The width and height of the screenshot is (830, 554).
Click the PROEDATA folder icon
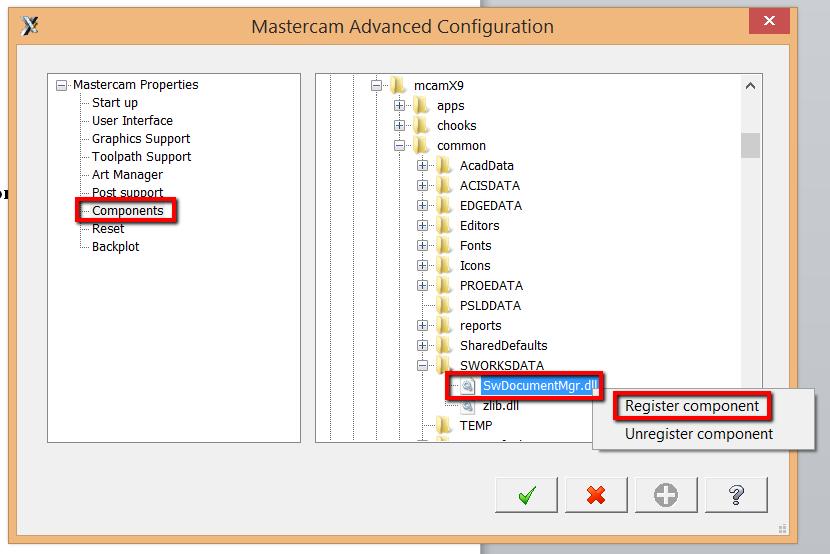point(444,286)
